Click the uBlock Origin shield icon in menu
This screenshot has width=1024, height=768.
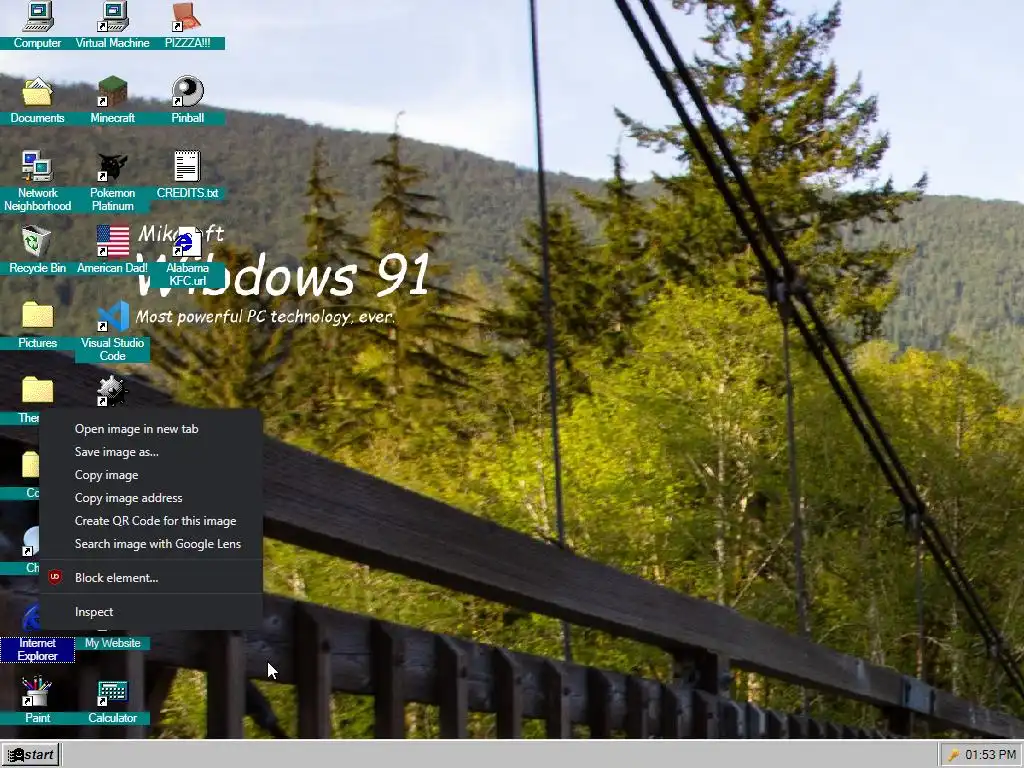click(x=56, y=577)
